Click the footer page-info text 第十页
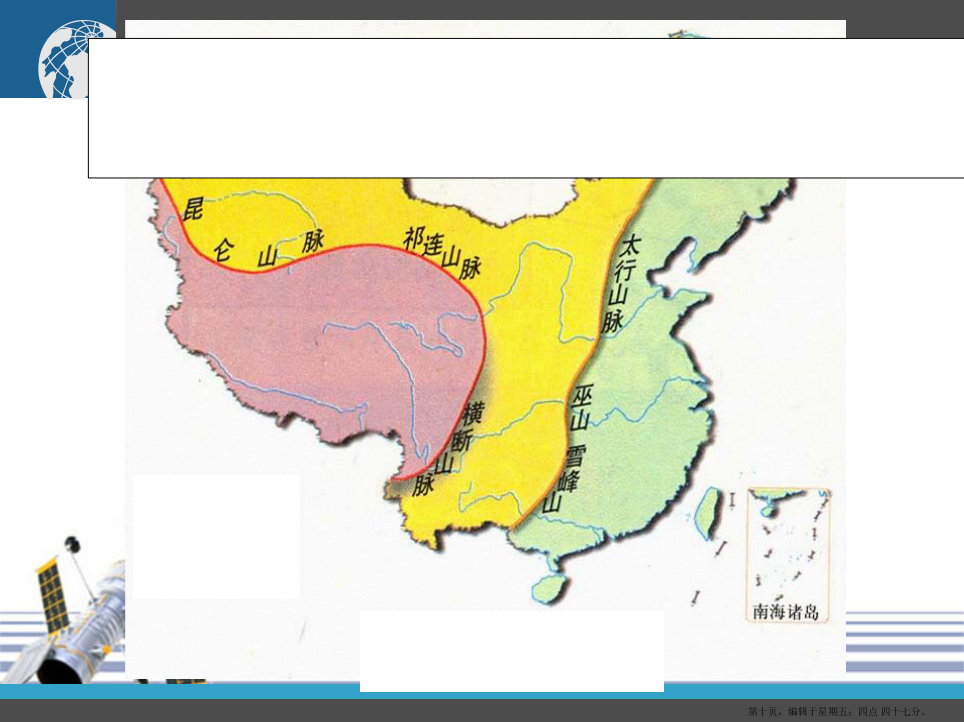Screen dimensions: 964x722 (x=840, y=711)
